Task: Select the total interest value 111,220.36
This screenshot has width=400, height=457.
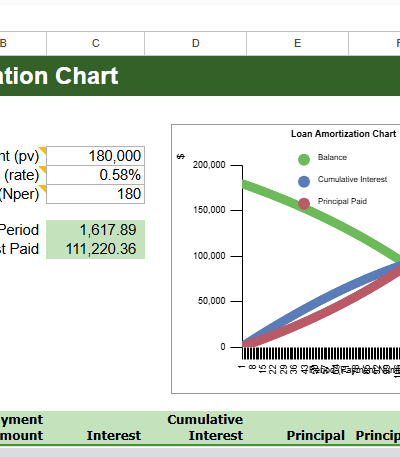Action: pos(96,249)
